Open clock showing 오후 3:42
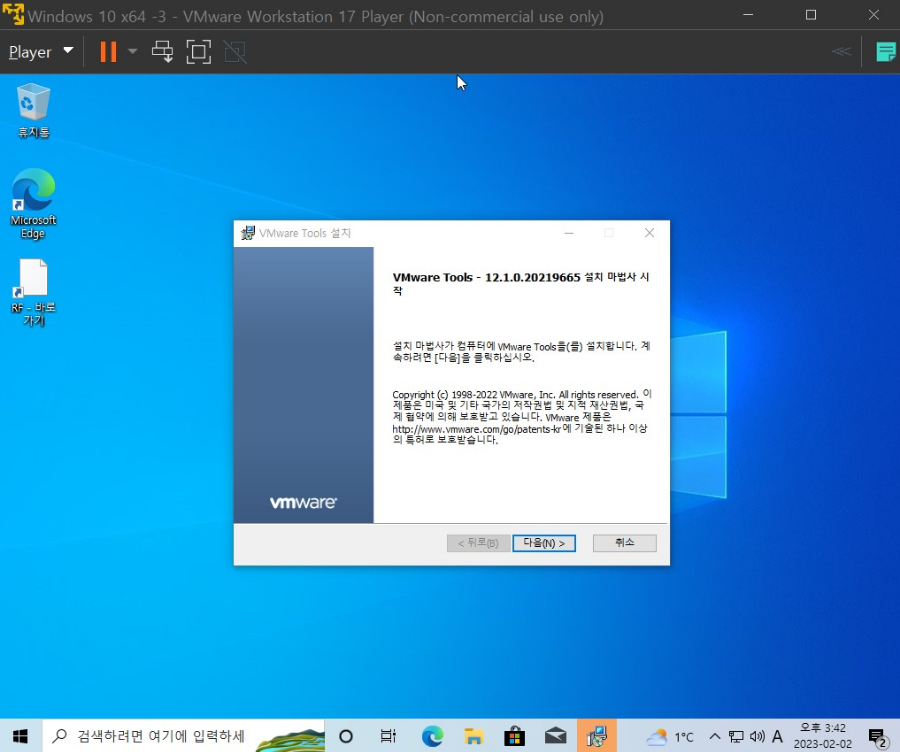The width and height of the screenshot is (900, 752). [823, 736]
